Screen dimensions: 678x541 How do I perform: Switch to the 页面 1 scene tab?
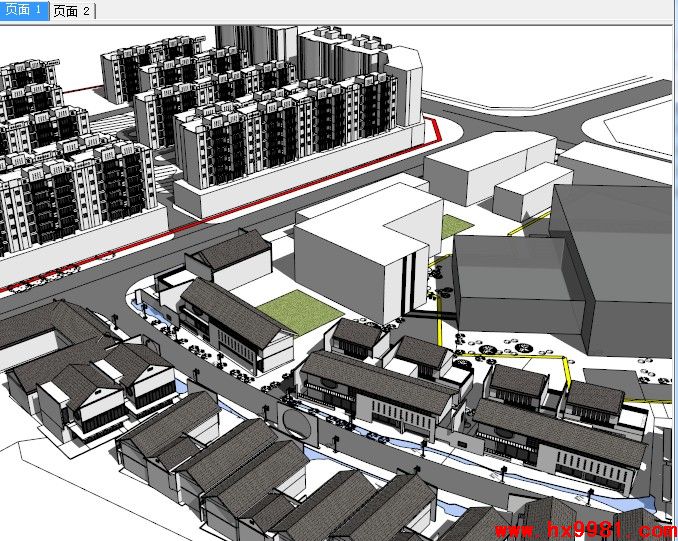point(24,10)
